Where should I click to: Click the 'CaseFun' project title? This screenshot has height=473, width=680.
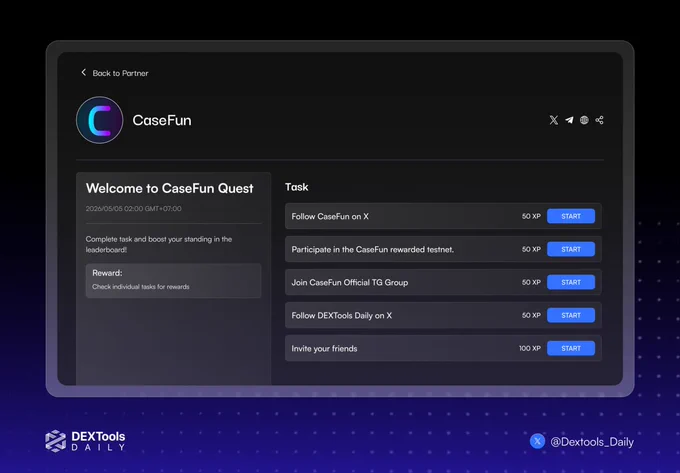162,120
